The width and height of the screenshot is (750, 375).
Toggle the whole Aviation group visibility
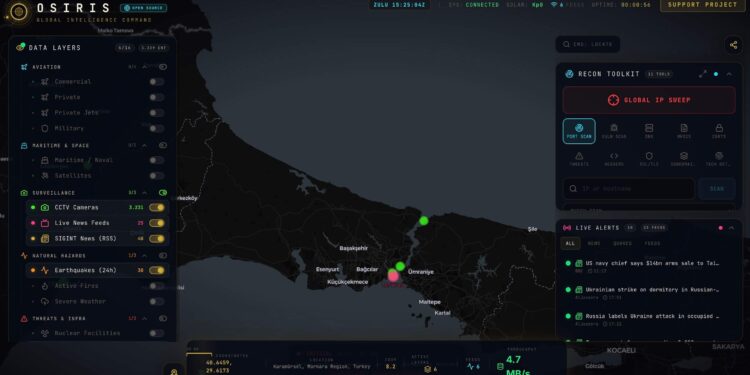coord(163,67)
